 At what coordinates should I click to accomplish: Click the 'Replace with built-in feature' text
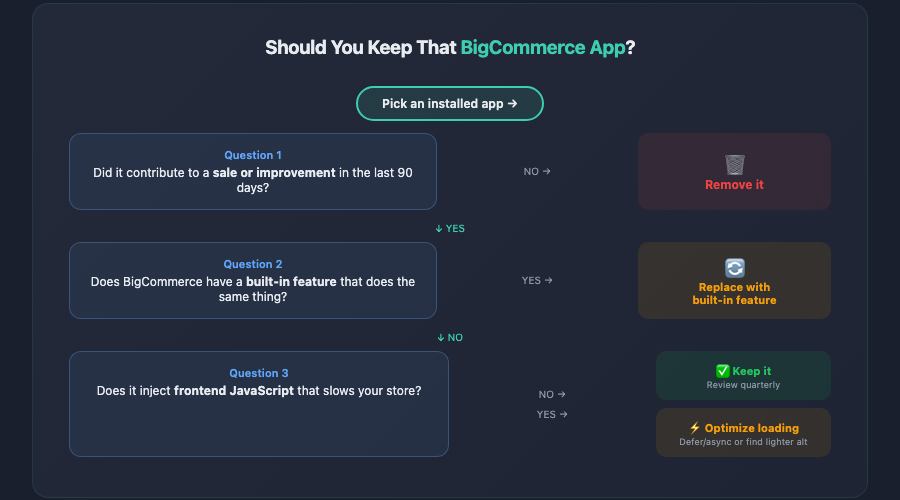pyautogui.click(x=734, y=293)
